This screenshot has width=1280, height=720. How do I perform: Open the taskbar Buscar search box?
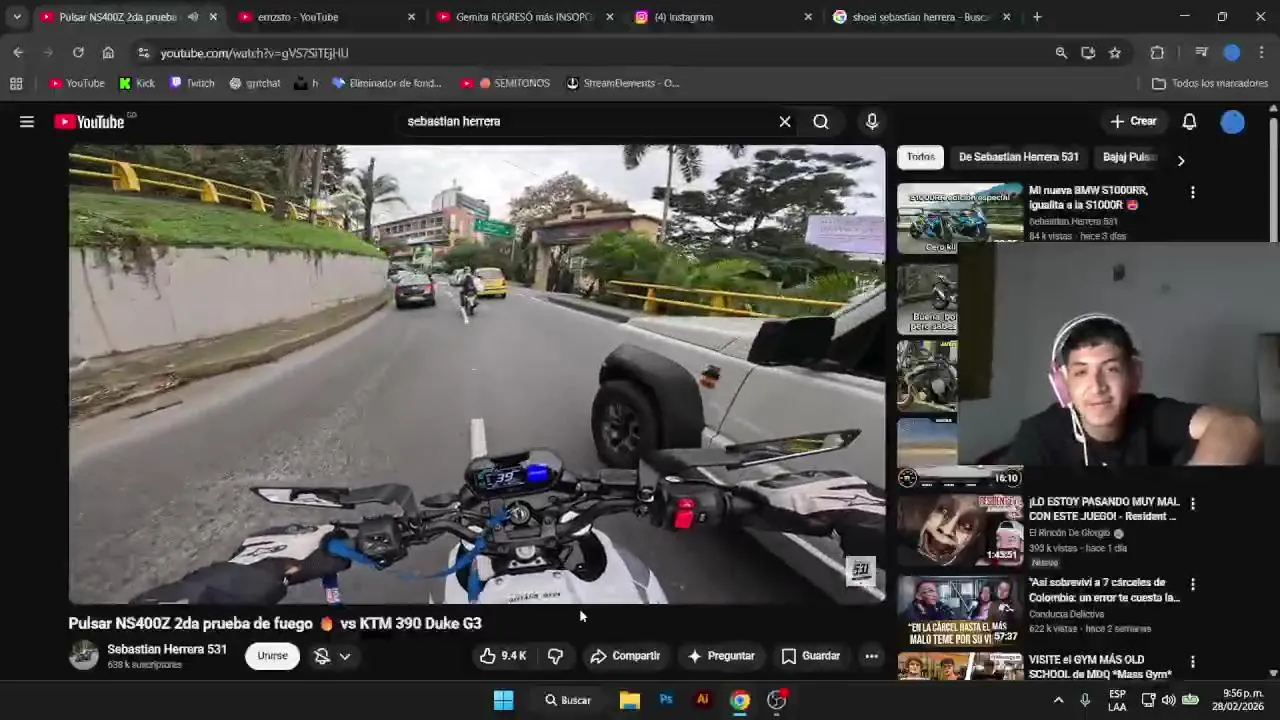pyautogui.click(x=568, y=700)
